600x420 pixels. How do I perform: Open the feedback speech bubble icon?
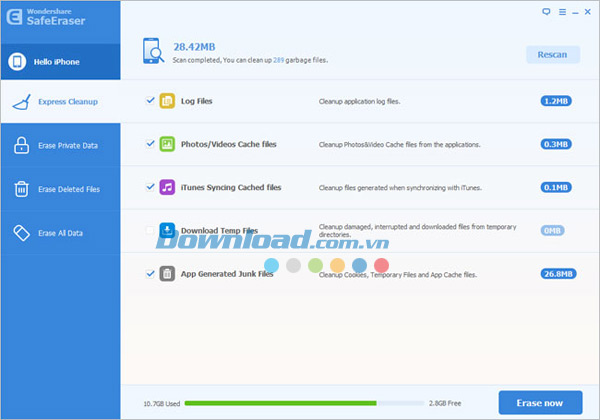tap(545, 12)
